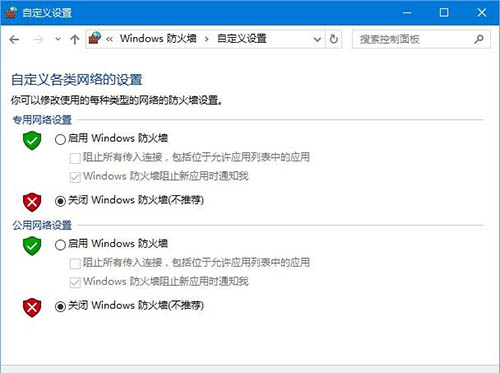Click red shield icon in 公用网络设置

(x=32, y=307)
